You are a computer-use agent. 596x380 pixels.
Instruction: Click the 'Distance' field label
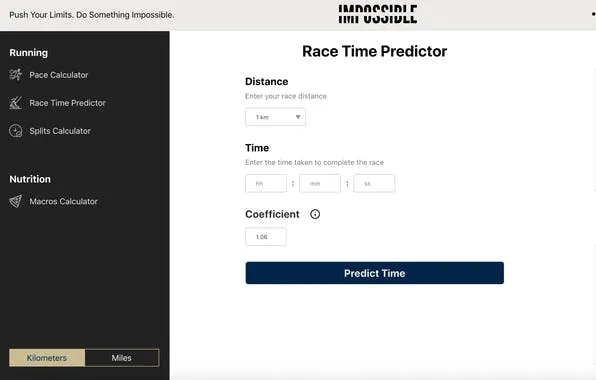coord(267,81)
